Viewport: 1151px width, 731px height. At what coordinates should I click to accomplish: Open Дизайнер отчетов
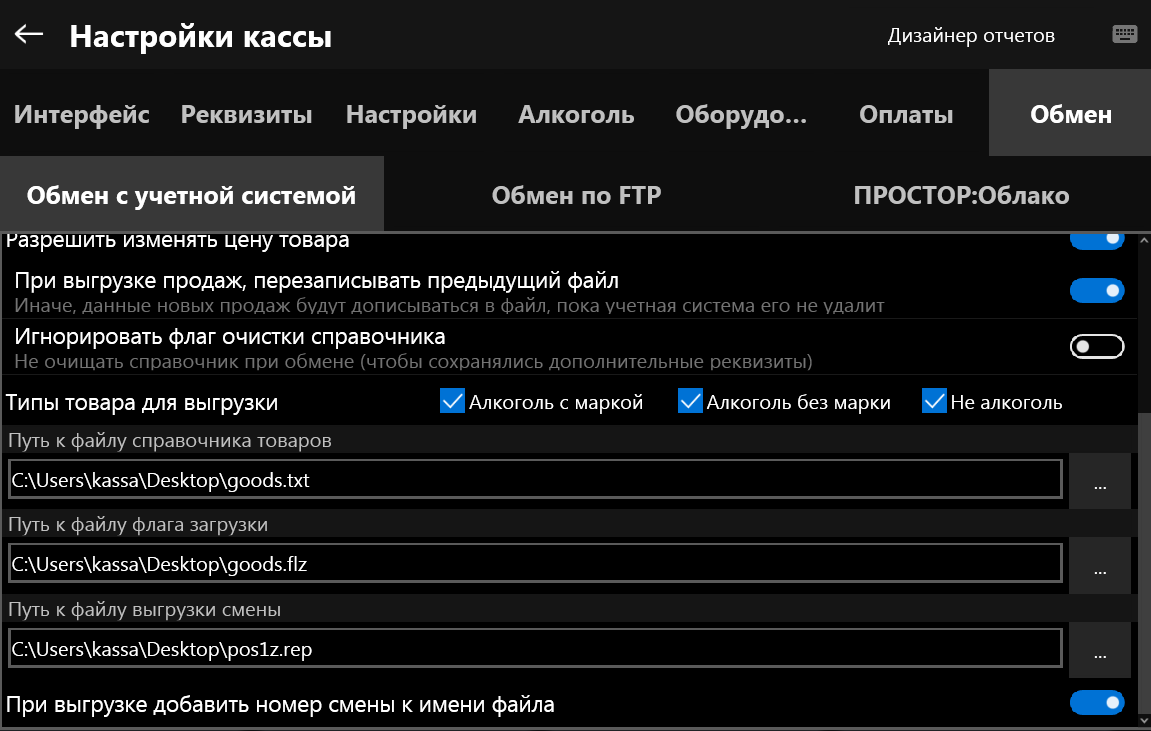tap(970, 36)
